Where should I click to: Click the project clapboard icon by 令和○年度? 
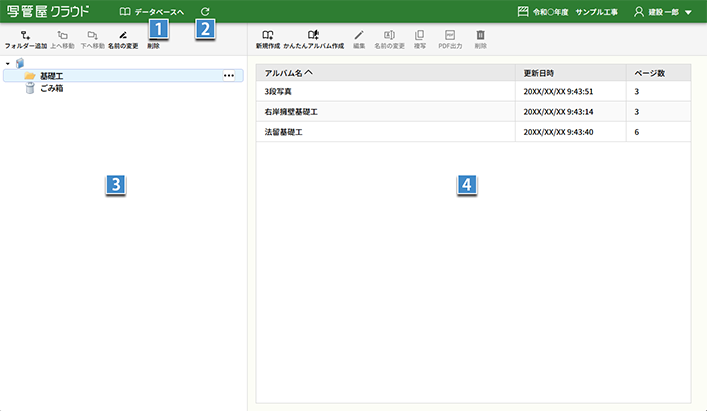523,12
